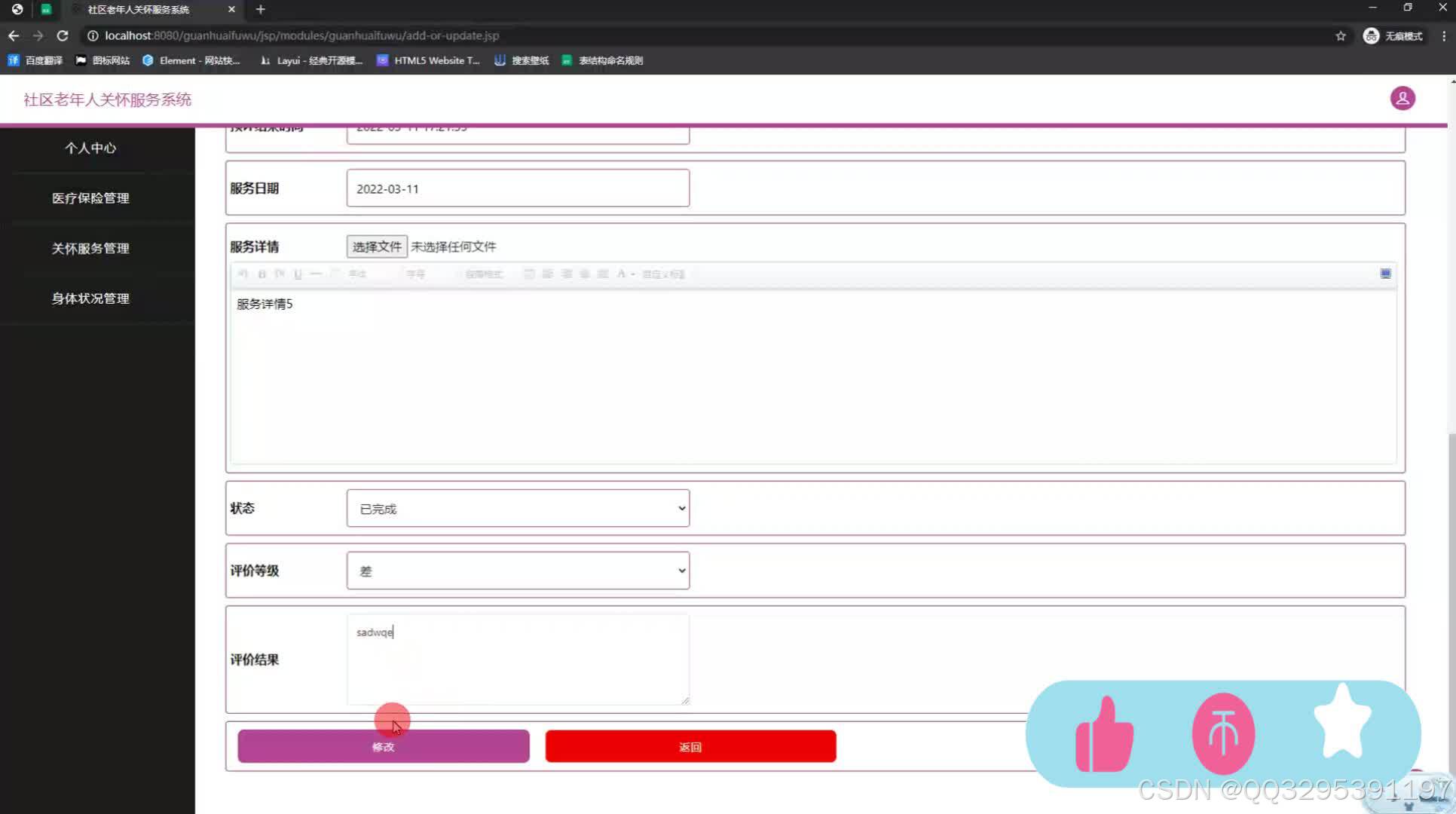Image resolution: width=1456 pixels, height=814 pixels.
Task: Toggle bold in the rich text editor
Action: click(262, 274)
